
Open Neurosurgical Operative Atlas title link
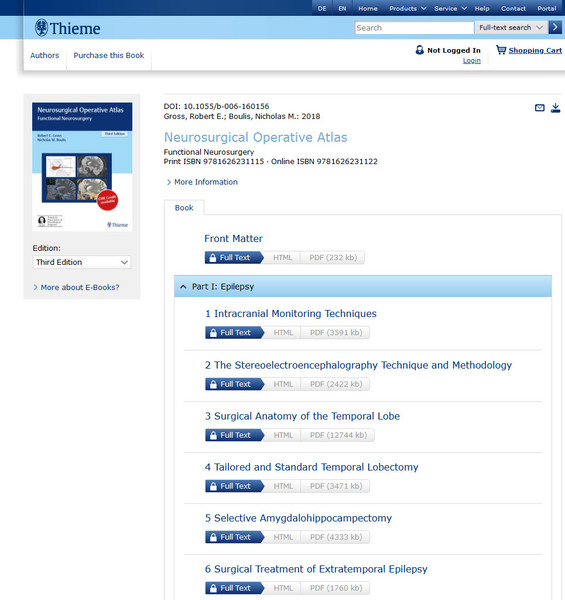pos(256,137)
